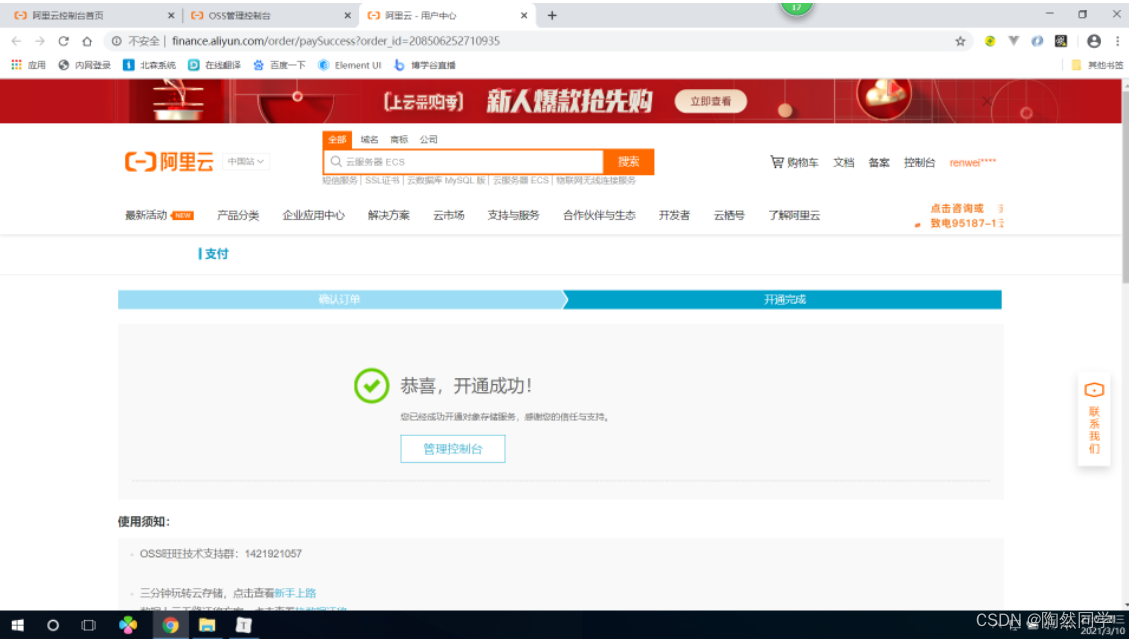
Task: Open 云栖号 menu item
Action: pos(729,215)
